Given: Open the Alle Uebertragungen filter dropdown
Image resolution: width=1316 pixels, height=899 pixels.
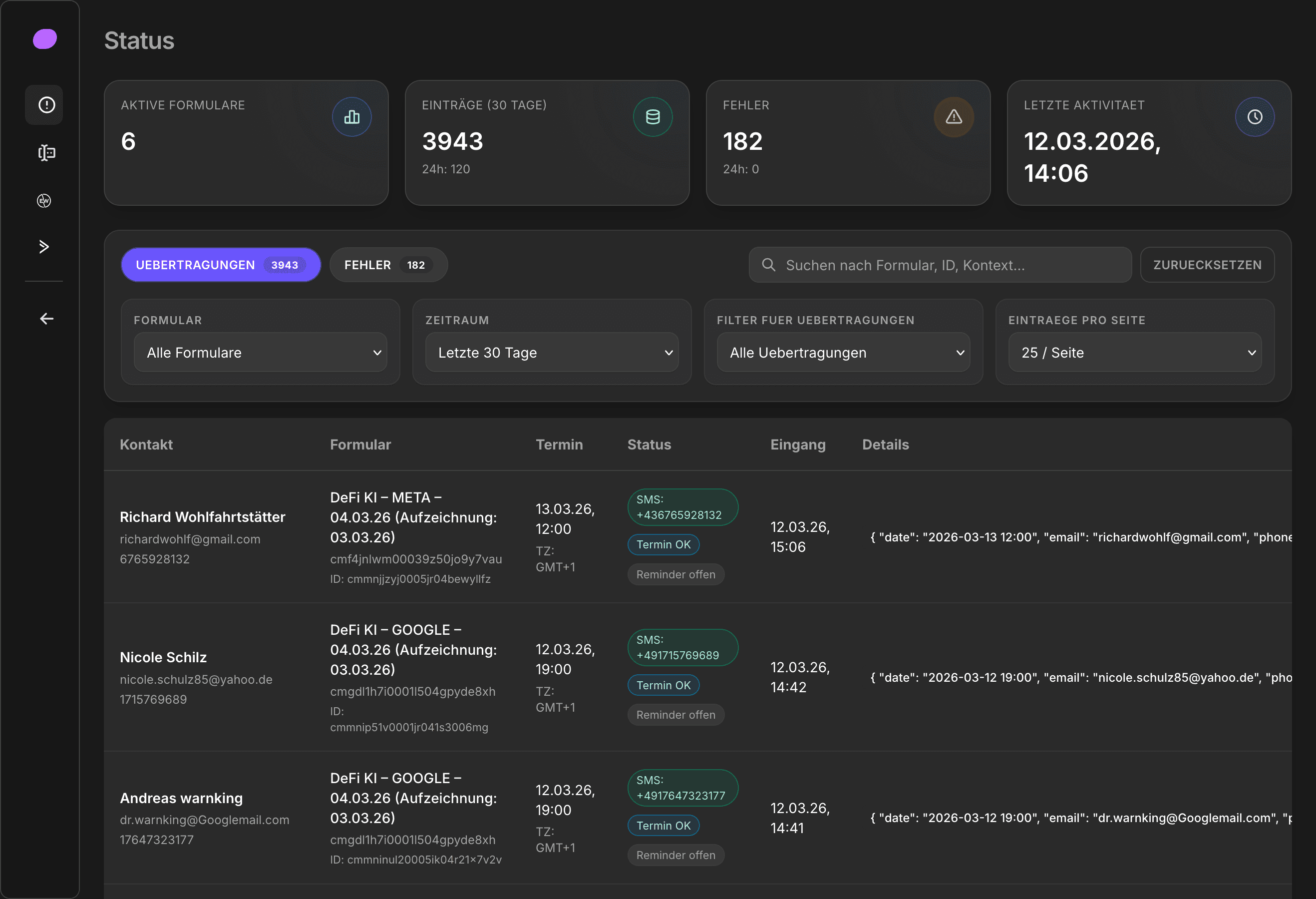Looking at the screenshot, I should pos(843,352).
